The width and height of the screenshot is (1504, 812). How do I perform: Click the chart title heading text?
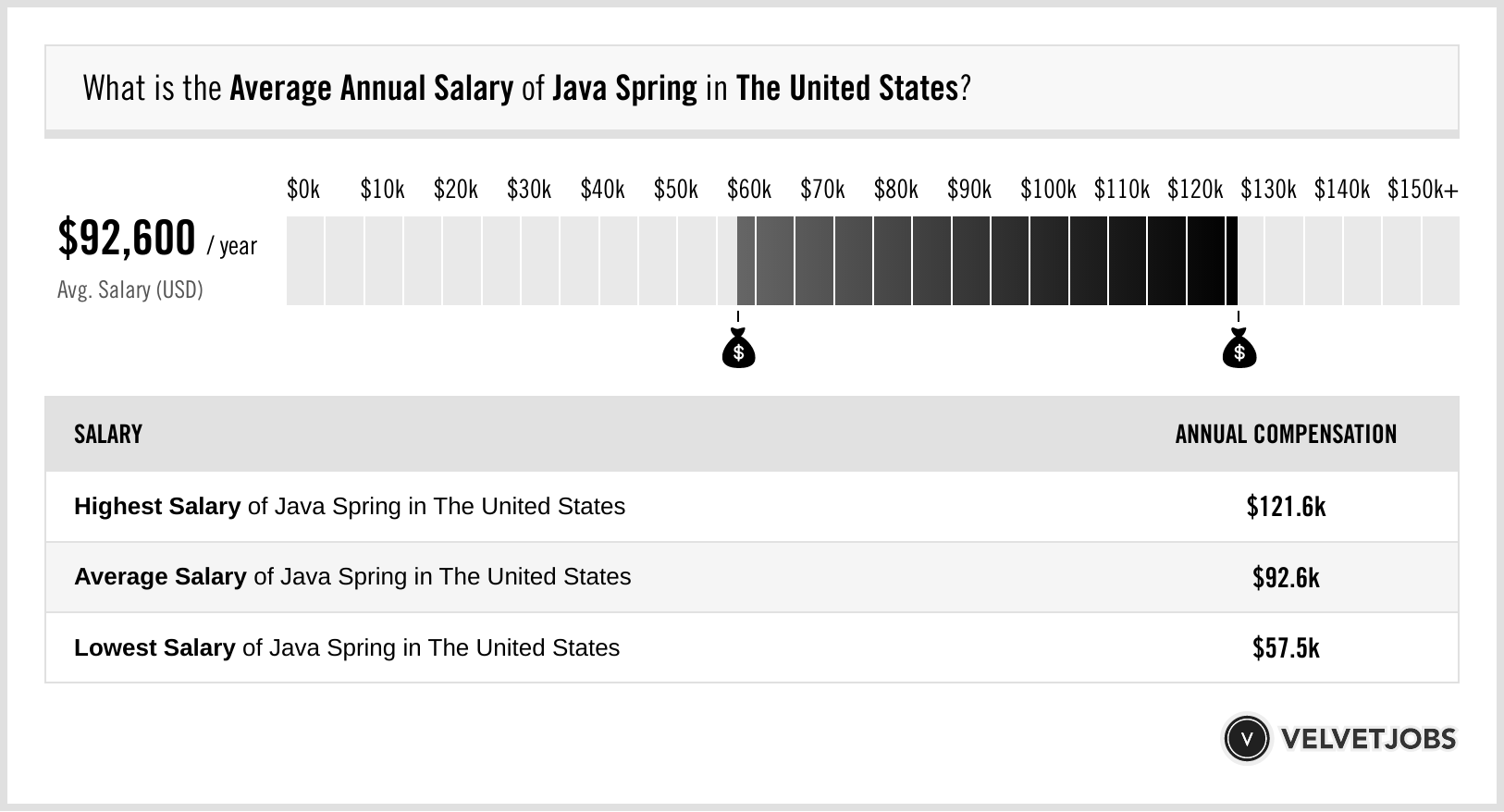[x=526, y=89]
